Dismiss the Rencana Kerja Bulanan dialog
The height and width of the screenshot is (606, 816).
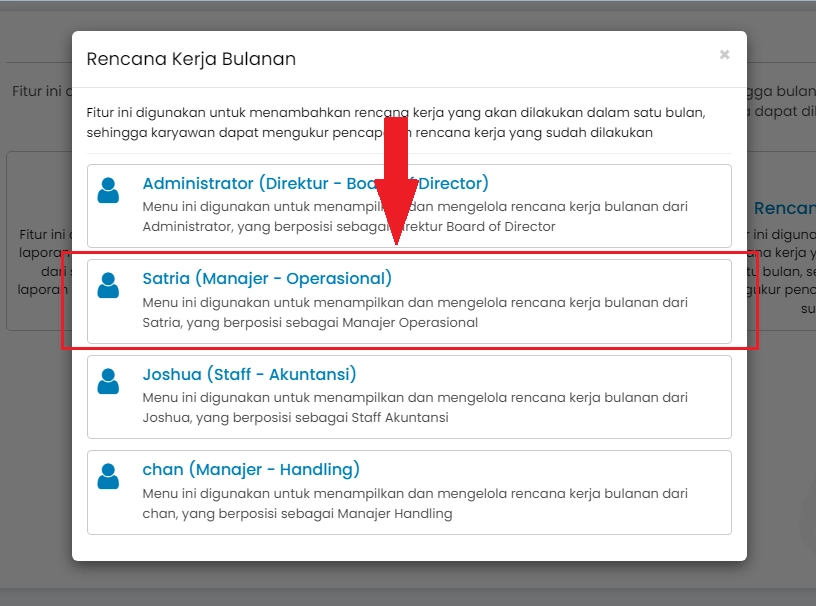click(x=724, y=55)
